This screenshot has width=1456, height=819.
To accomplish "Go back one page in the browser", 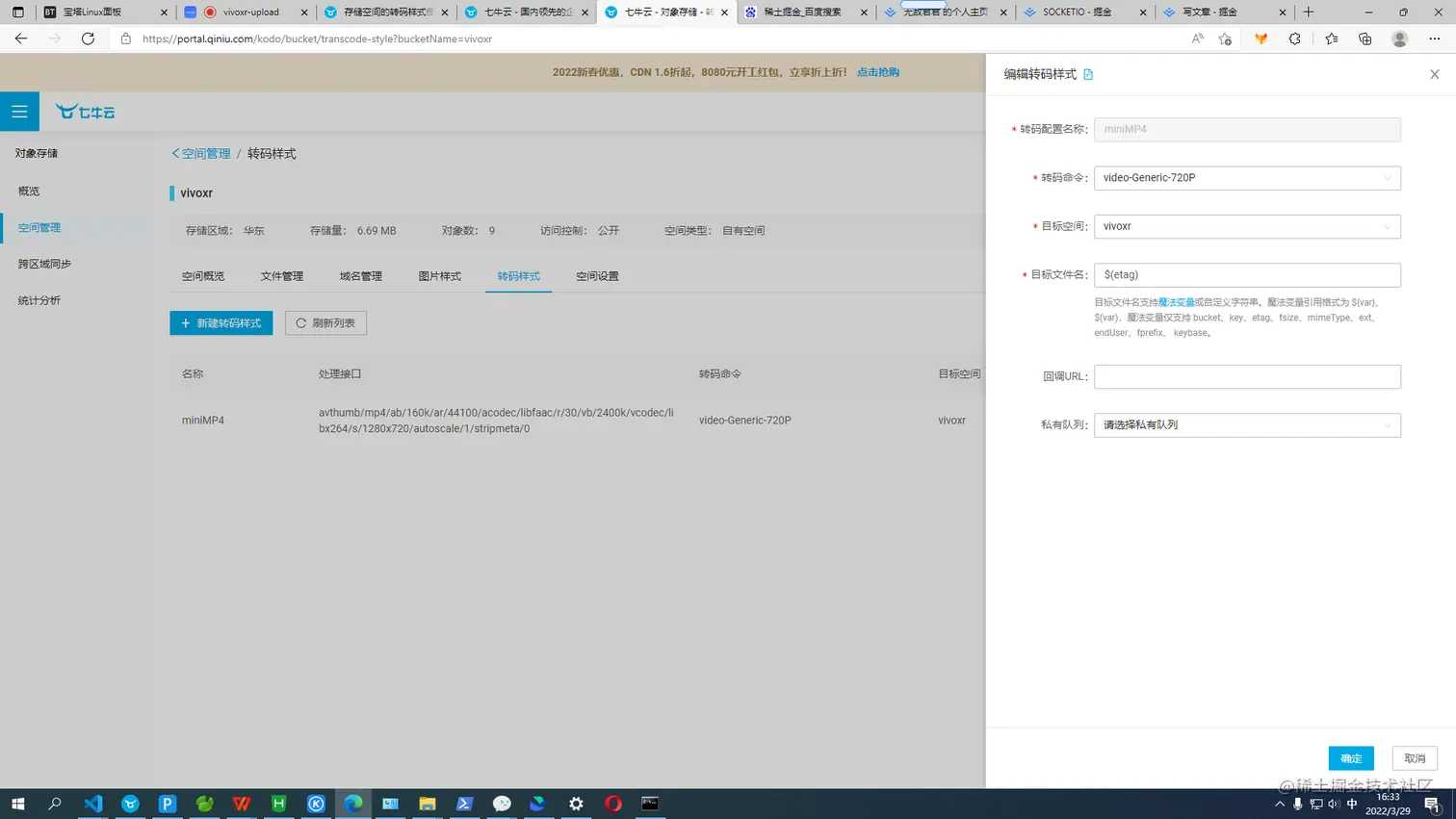I will [21, 38].
